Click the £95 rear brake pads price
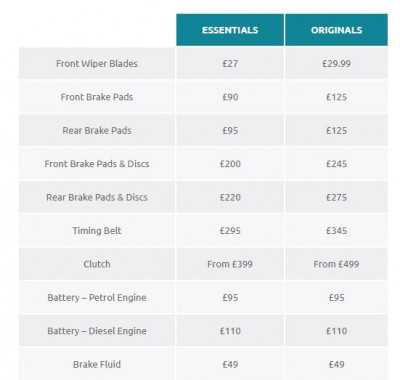400x380 pixels. pos(230,130)
